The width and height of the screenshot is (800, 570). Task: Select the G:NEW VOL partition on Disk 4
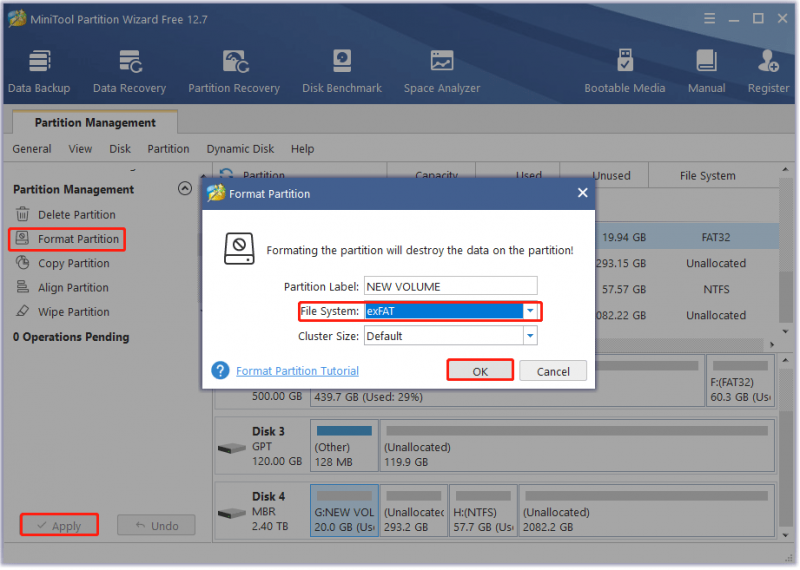pos(344,511)
